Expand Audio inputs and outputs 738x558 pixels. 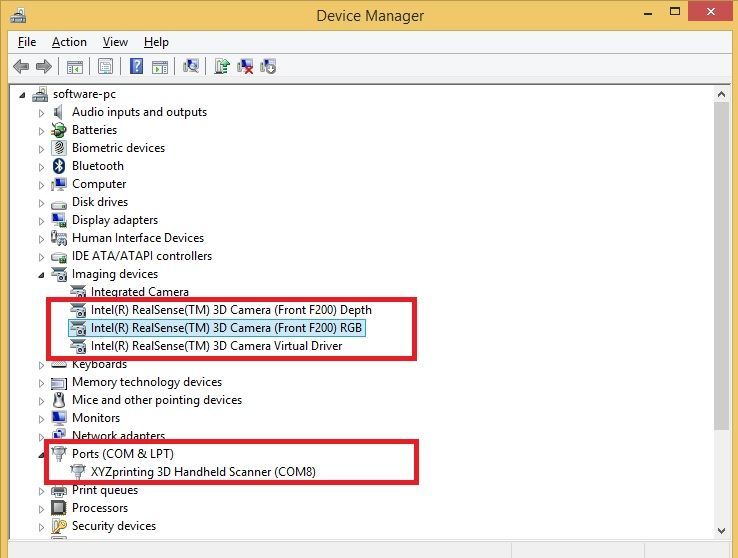[x=41, y=113]
